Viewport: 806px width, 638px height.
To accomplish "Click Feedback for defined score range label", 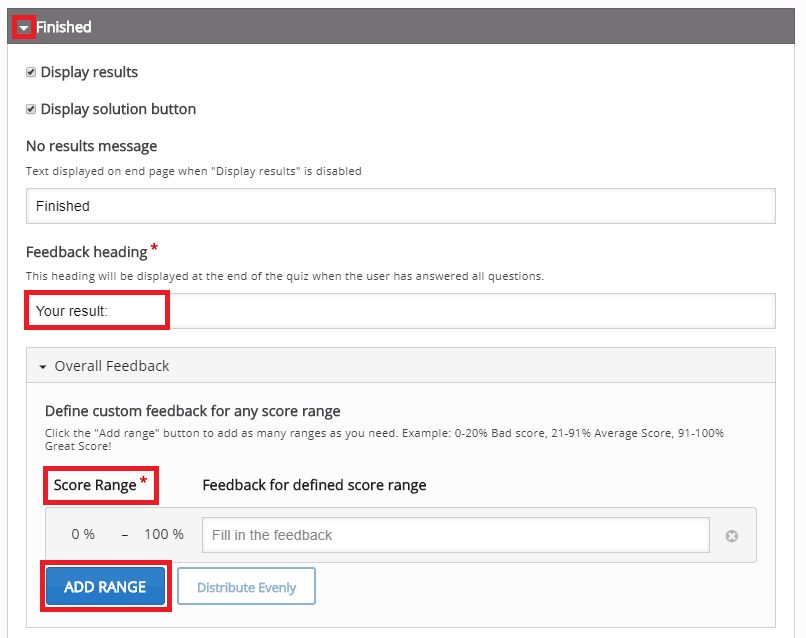I will tap(315, 485).
